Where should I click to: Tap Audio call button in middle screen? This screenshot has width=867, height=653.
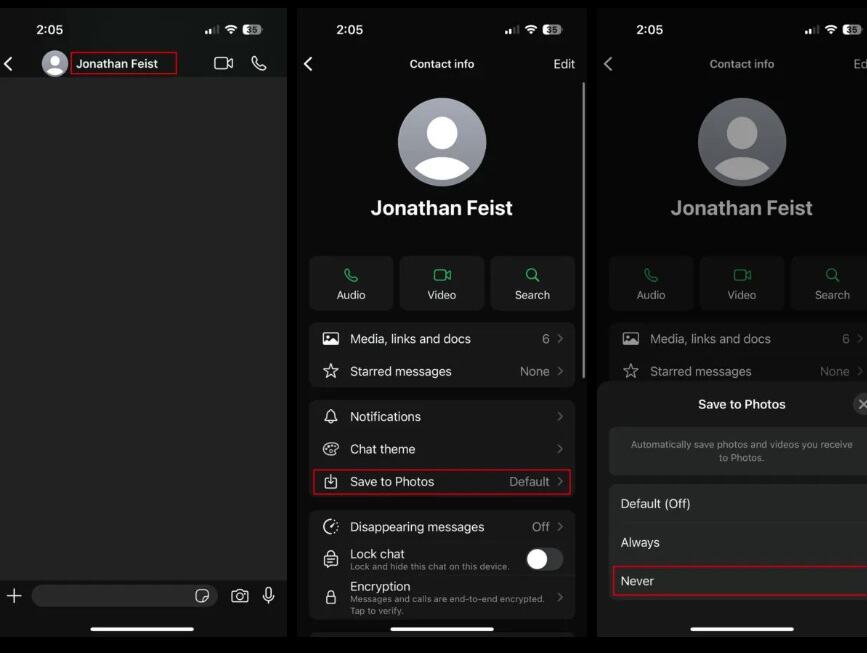tap(351, 284)
